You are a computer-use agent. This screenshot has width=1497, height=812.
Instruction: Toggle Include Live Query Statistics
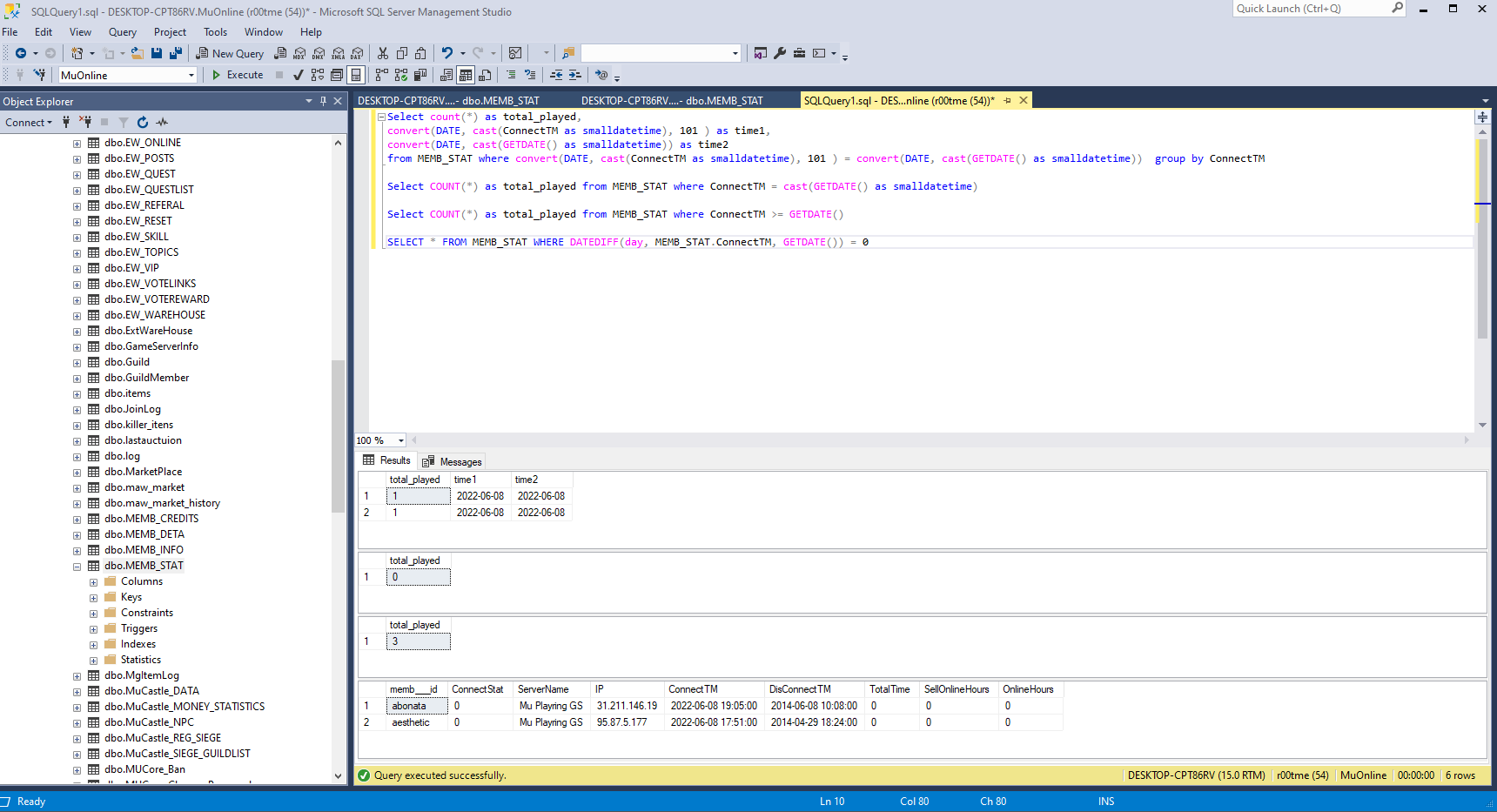(401, 75)
